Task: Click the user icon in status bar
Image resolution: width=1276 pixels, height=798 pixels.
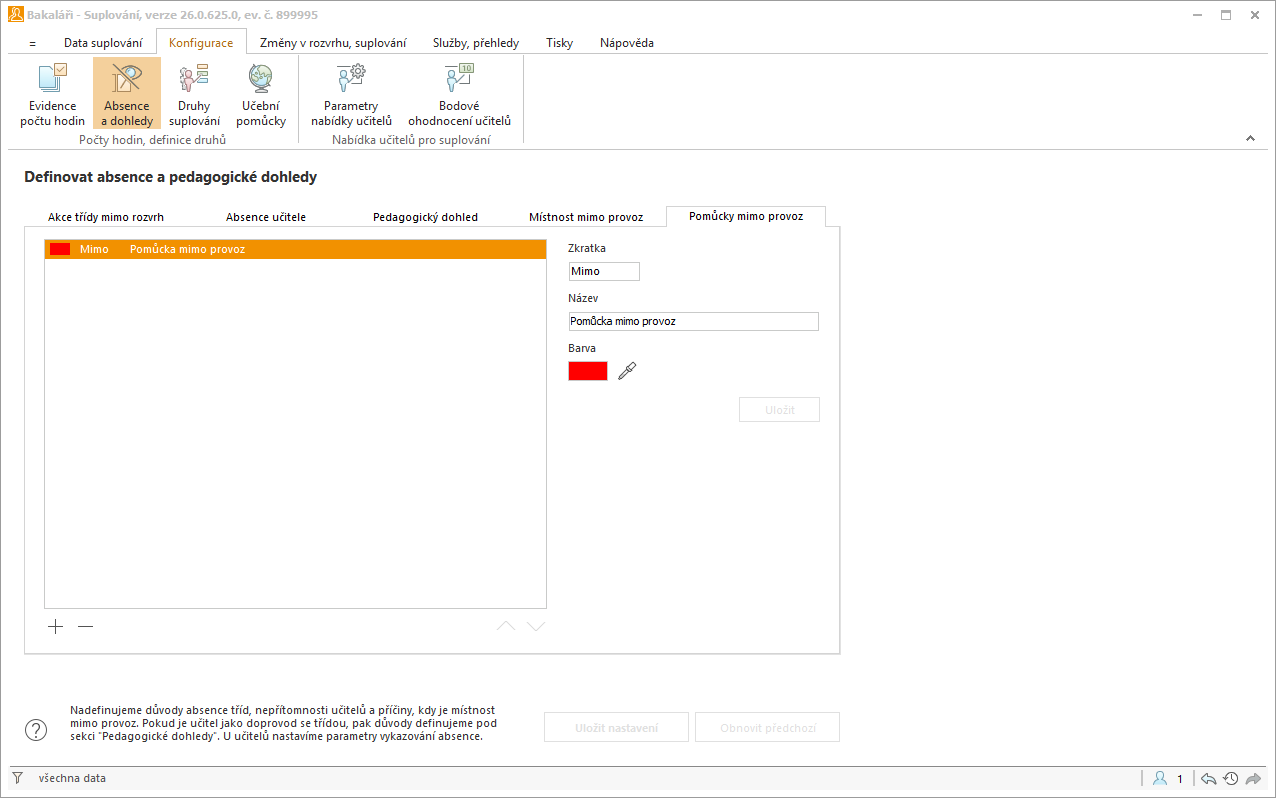Action: tap(1160, 778)
